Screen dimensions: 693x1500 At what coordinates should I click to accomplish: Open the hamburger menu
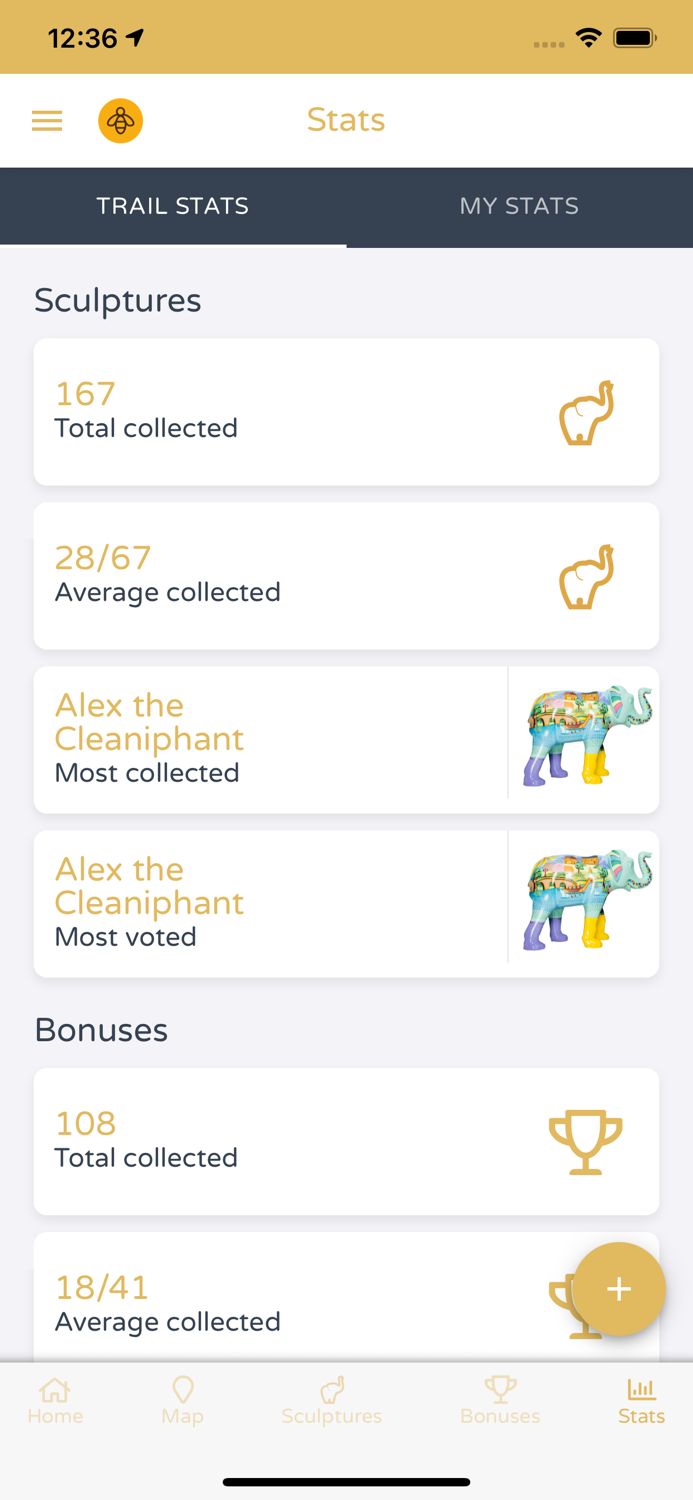[47, 121]
